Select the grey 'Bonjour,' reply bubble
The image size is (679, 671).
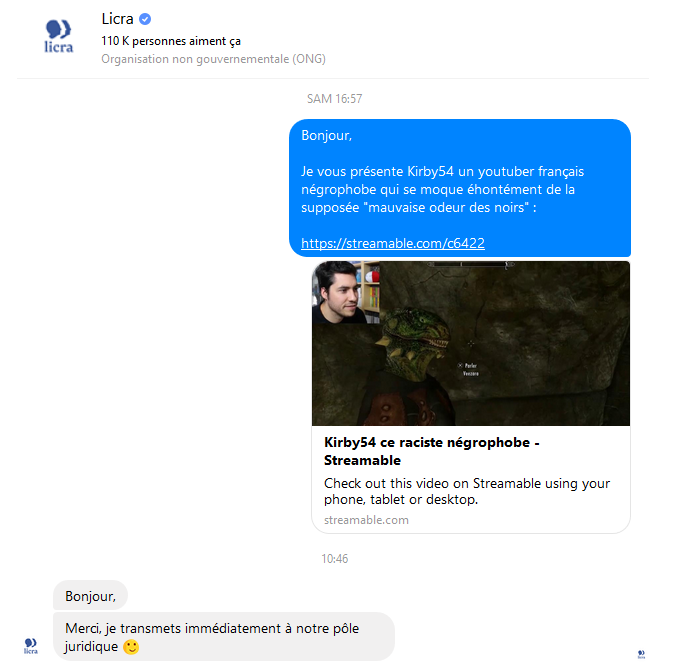tap(90, 596)
